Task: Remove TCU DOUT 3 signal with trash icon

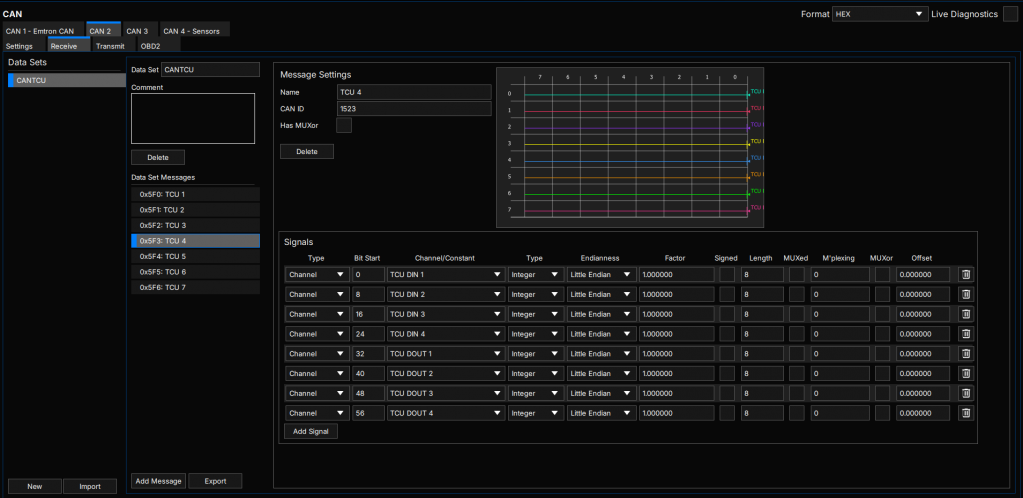Action: 965,393
